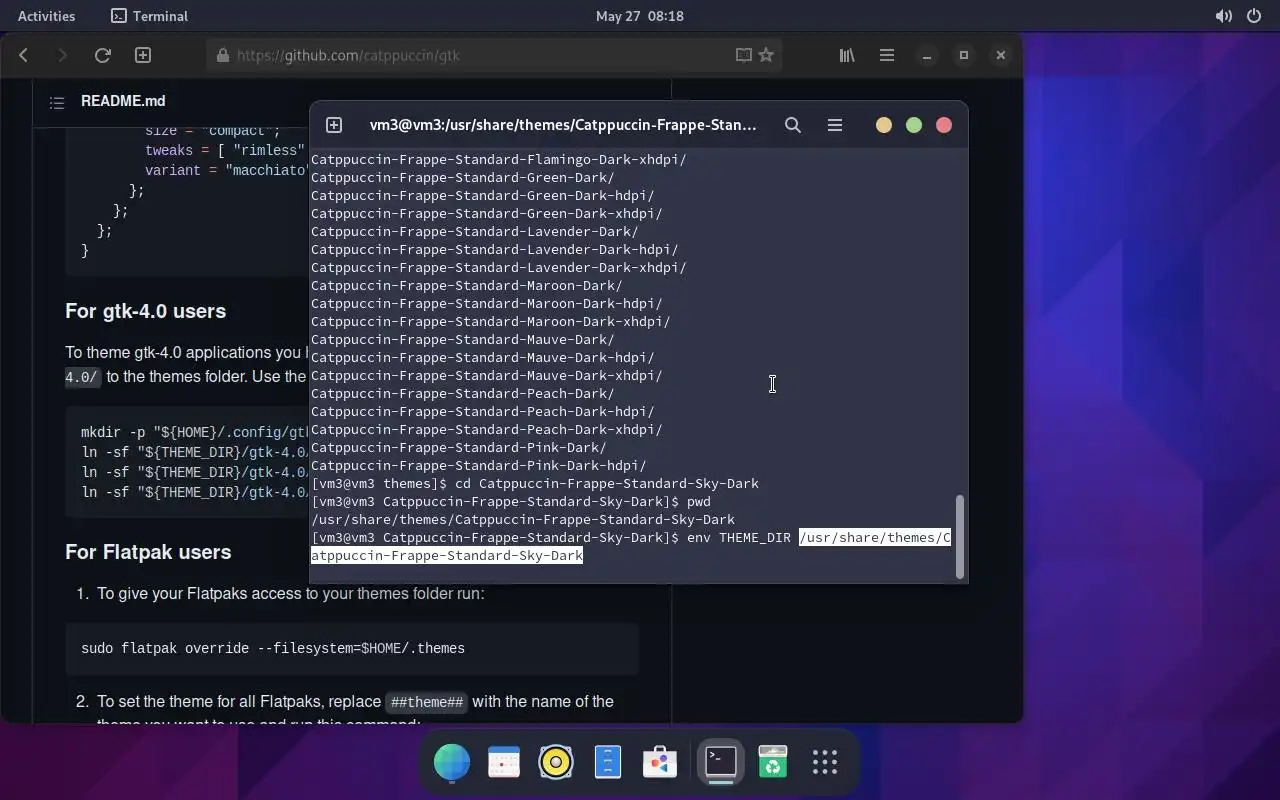Click 'Catppuccin-Frappe-Standard-Pink-Dark-hdpi/' terminal line

click(478, 465)
